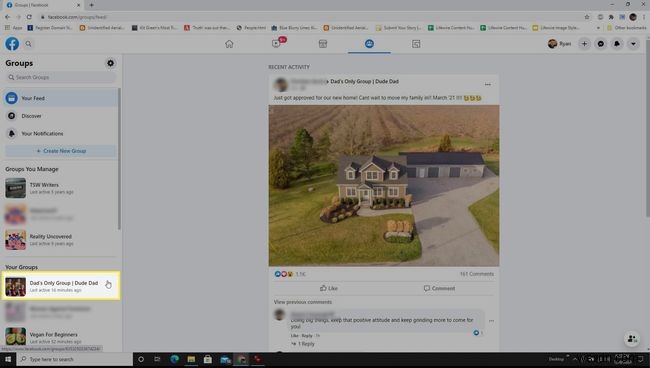Bookmark page with star icon

587,17
